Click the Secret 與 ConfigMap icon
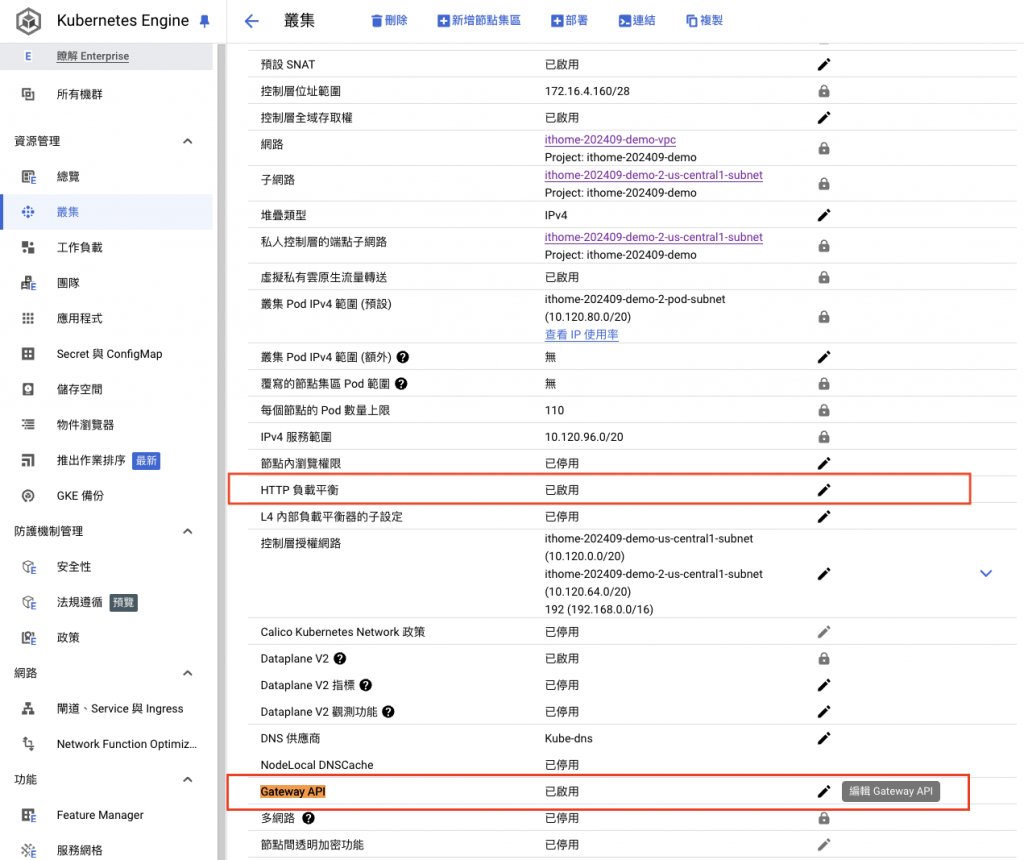The height and width of the screenshot is (860, 1024). [x=28, y=354]
